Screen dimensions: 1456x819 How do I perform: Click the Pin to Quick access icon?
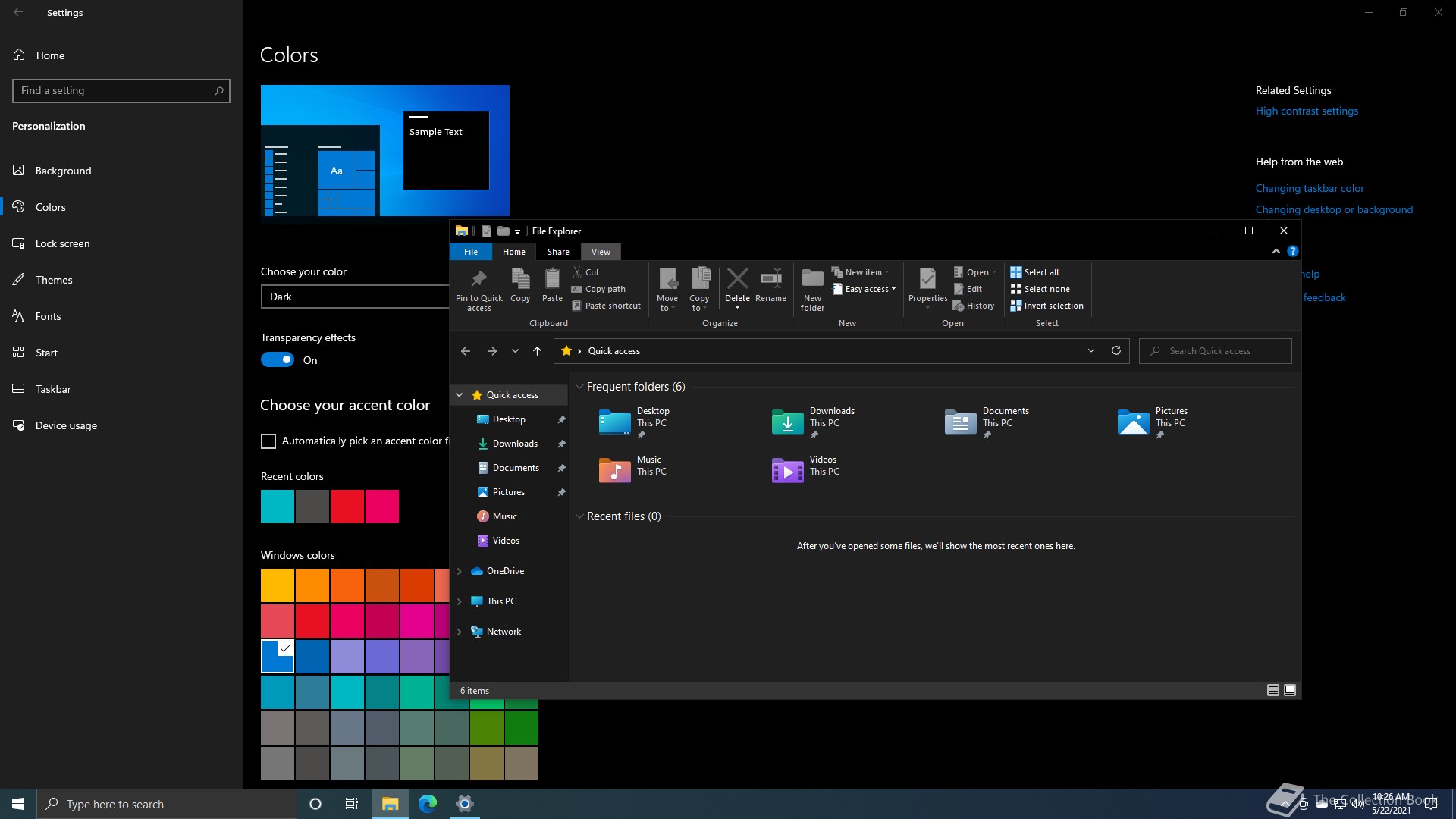479,279
